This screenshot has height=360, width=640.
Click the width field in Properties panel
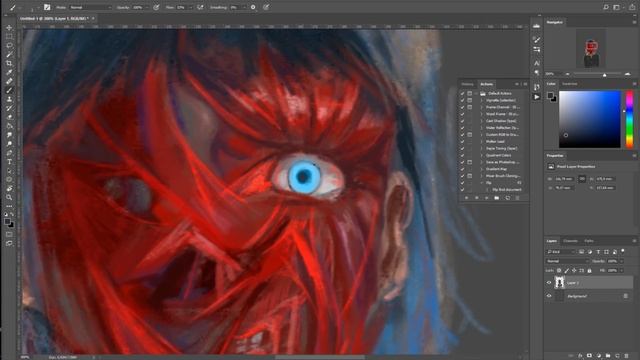pos(564,179)
